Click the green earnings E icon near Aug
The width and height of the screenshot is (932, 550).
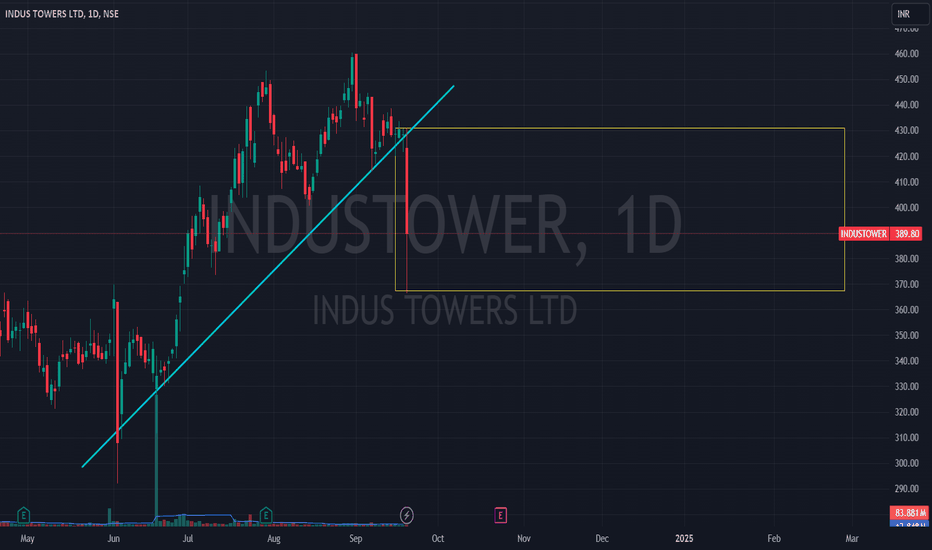[x=266, y=515]
